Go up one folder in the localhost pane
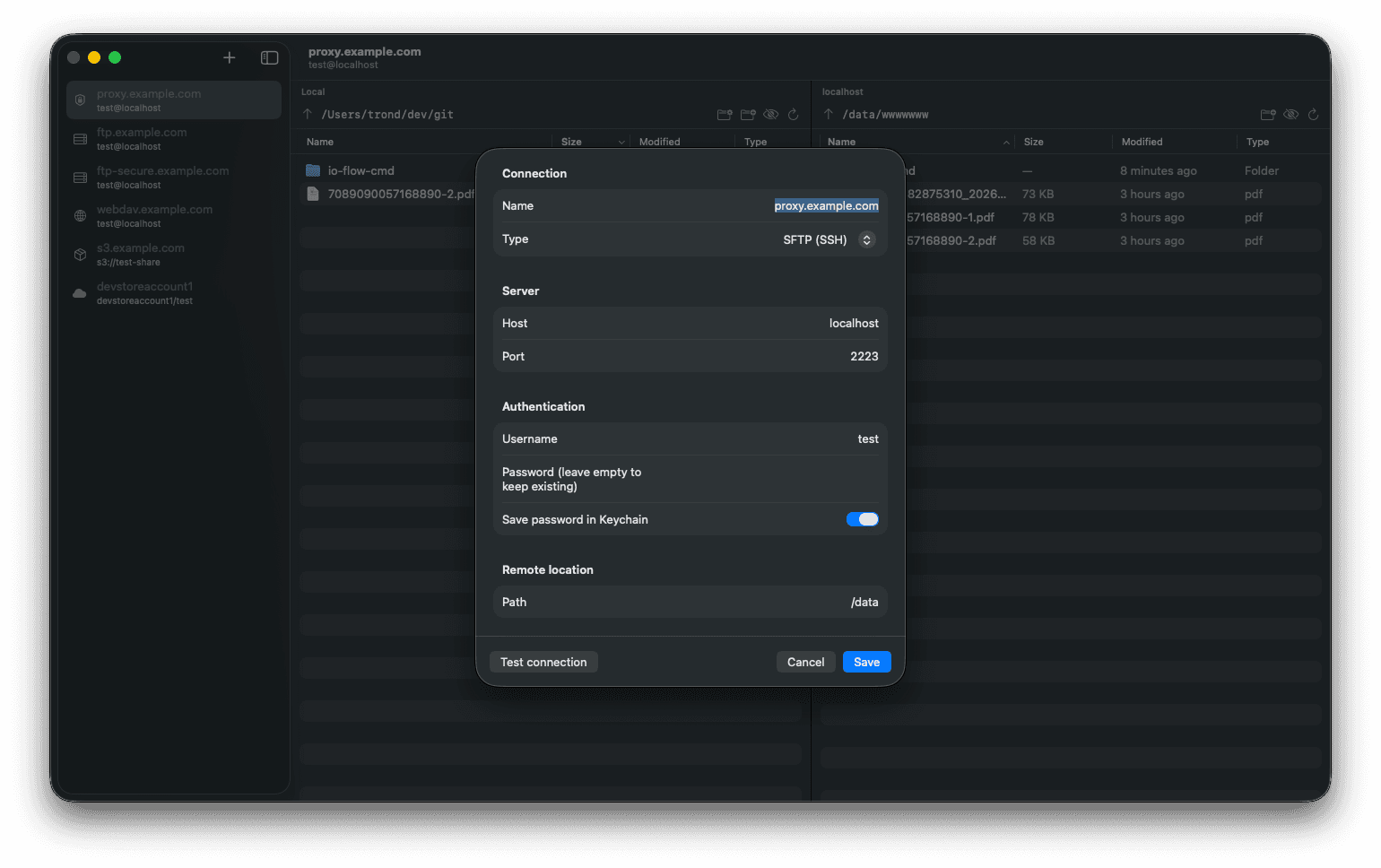 pyautogui.click(x=829, y=114)
